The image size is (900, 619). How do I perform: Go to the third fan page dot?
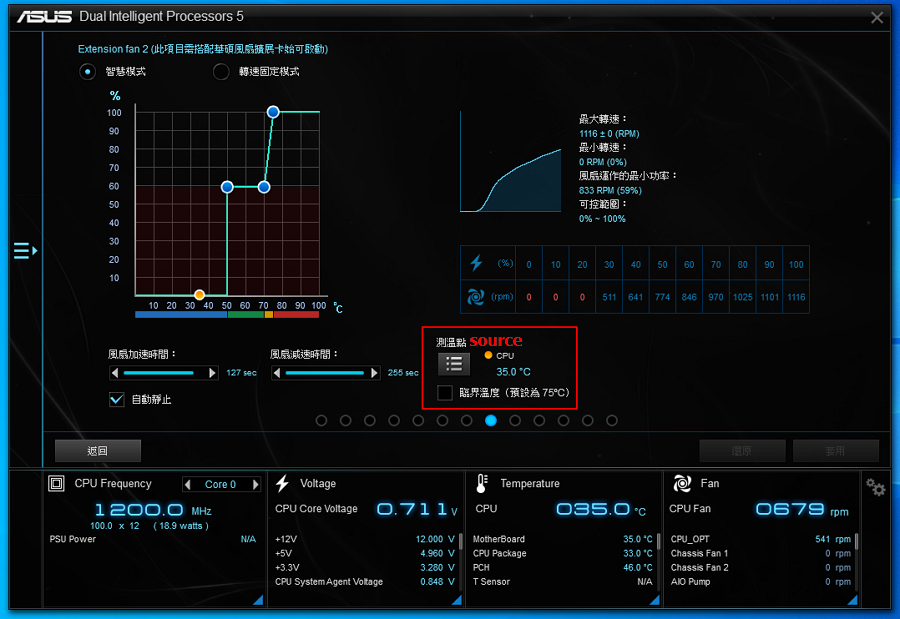coord(370,421)
